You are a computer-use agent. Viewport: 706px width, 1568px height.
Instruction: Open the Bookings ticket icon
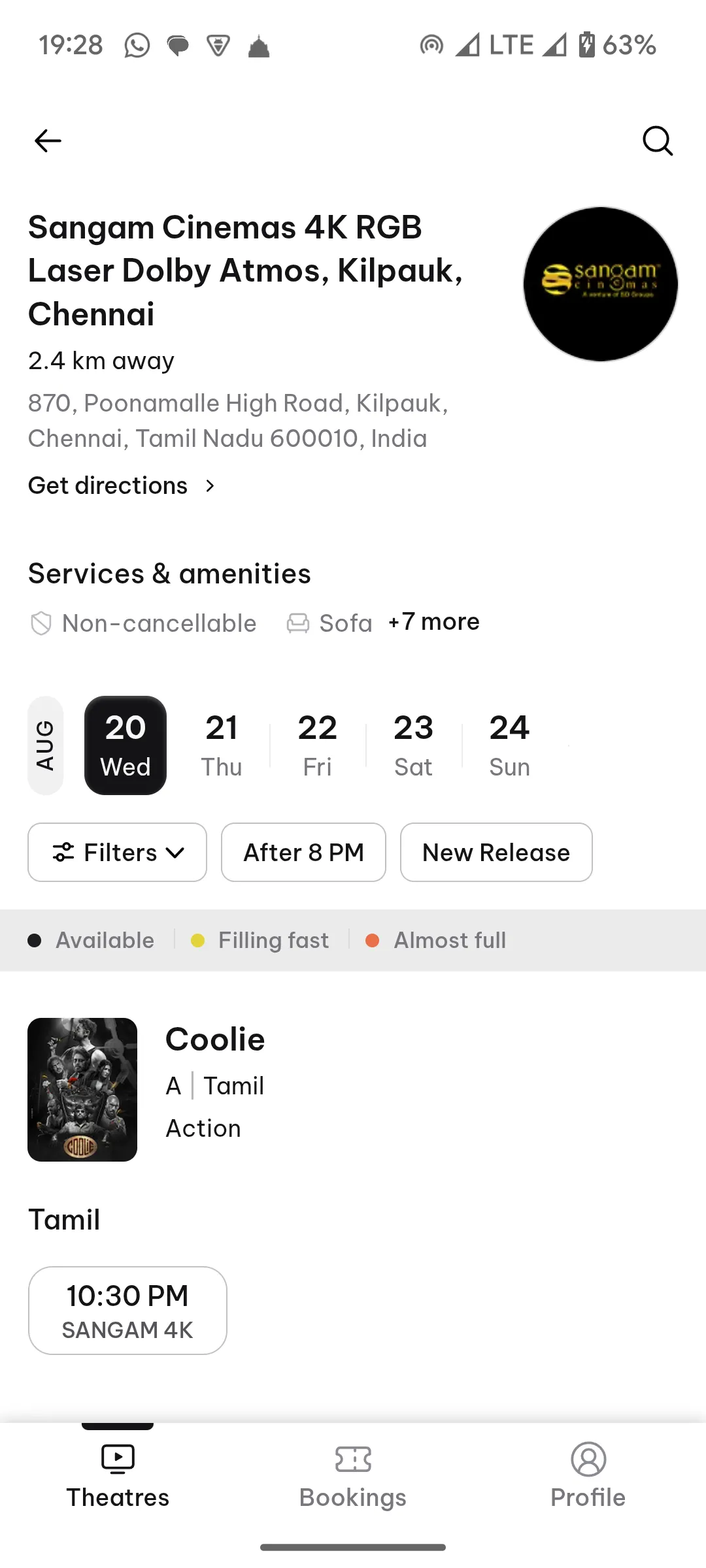[x=353, y=1460]
